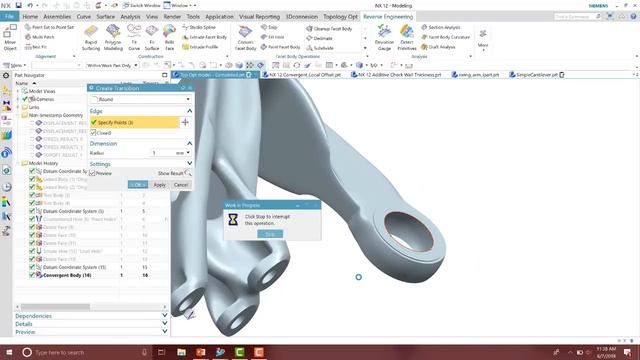Click the add point icon beside Specify Points
This screenshot has height=360, width=640.
pyautogui.click(x=185, y=122)
